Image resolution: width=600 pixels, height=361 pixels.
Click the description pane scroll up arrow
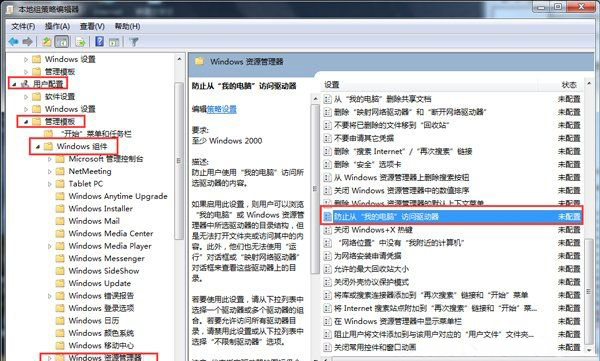(x=315, y=99)
